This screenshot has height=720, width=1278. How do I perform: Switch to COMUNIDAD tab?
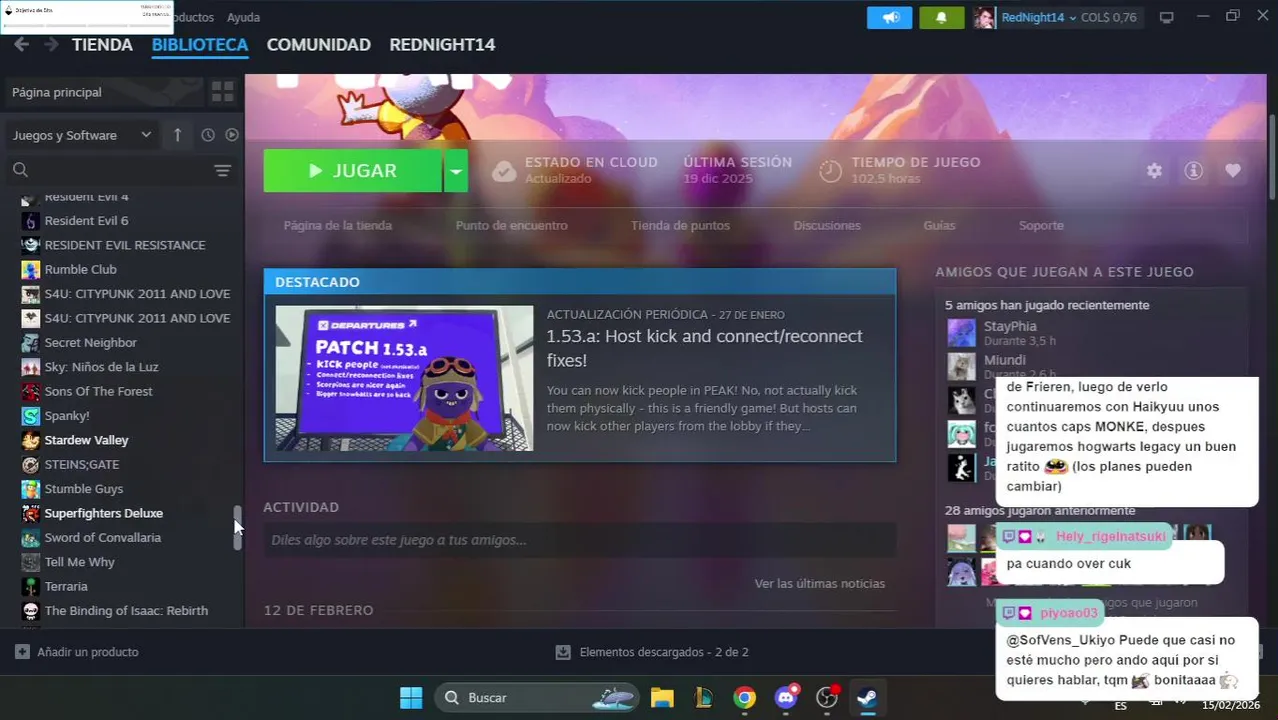319,44
